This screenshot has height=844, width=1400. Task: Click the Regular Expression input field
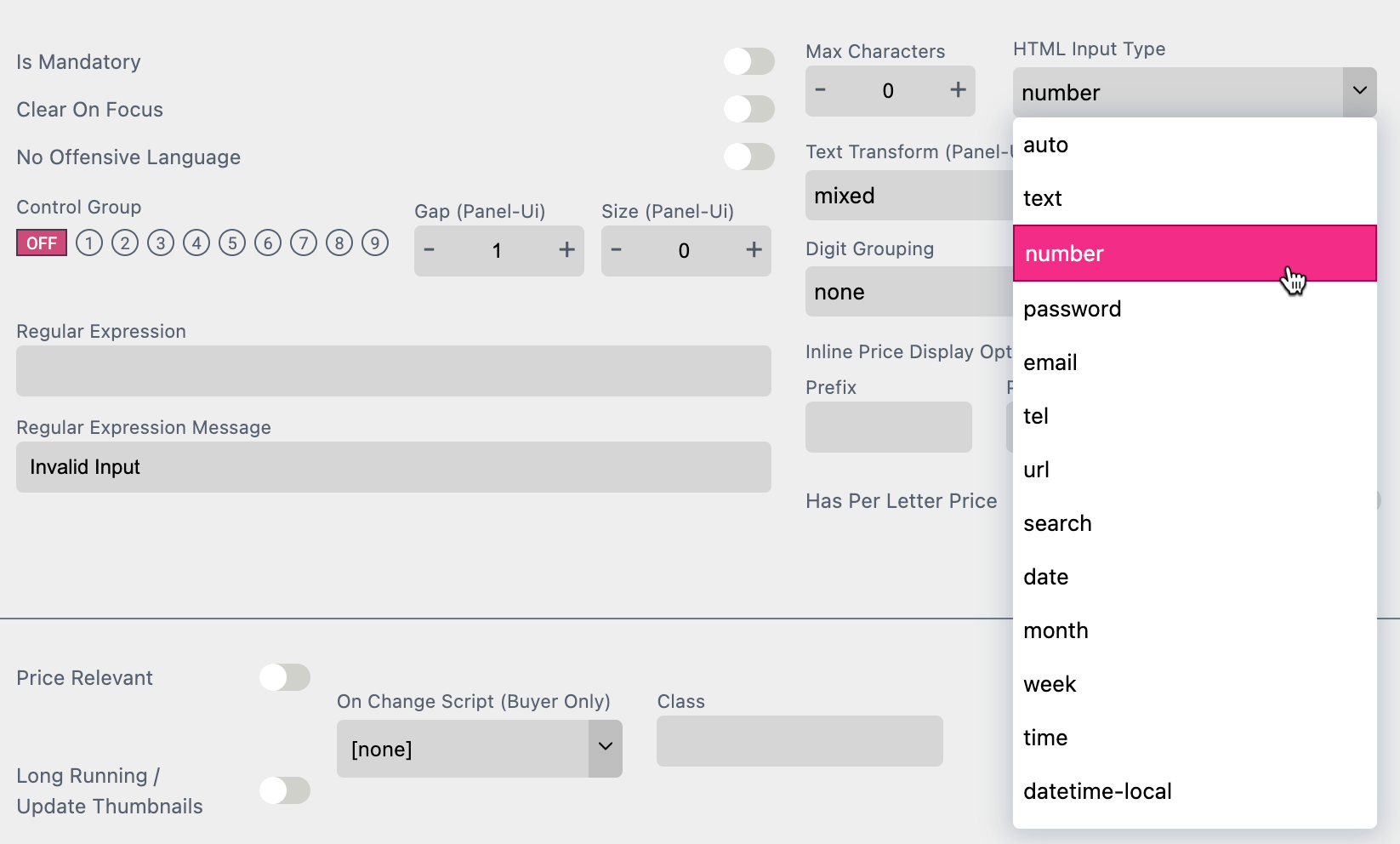pyautogui.click(x=393, y=371)
